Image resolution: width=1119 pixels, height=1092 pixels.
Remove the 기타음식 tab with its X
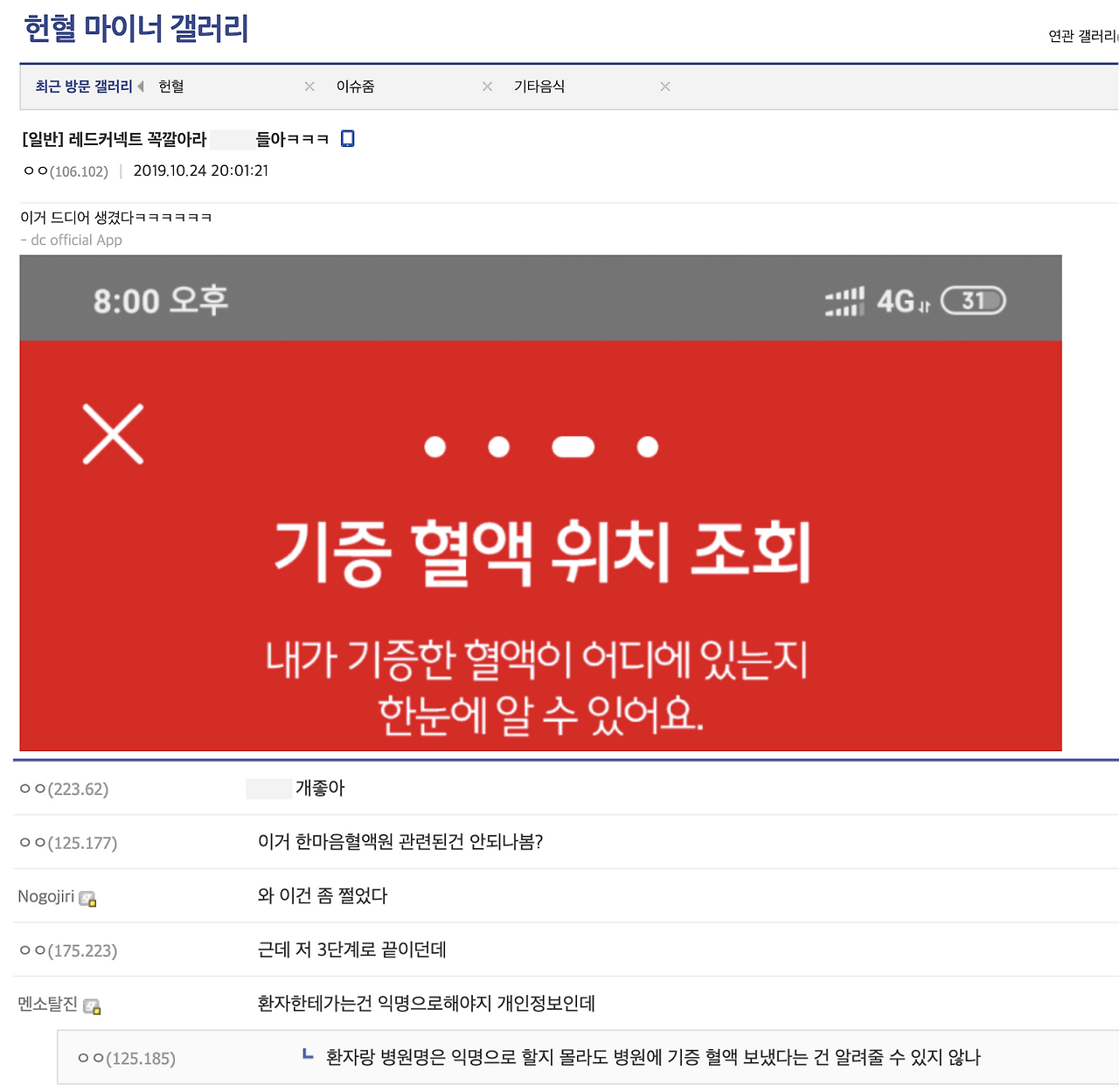[664, 87]
